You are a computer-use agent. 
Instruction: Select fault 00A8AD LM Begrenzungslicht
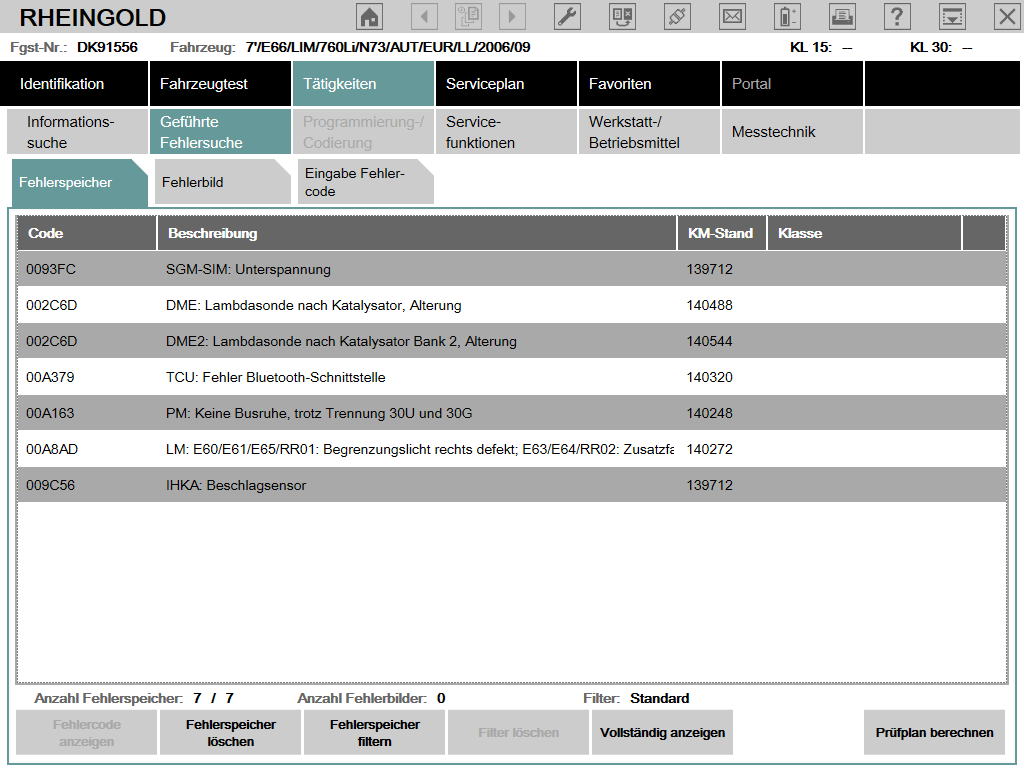tap(511, 449)
